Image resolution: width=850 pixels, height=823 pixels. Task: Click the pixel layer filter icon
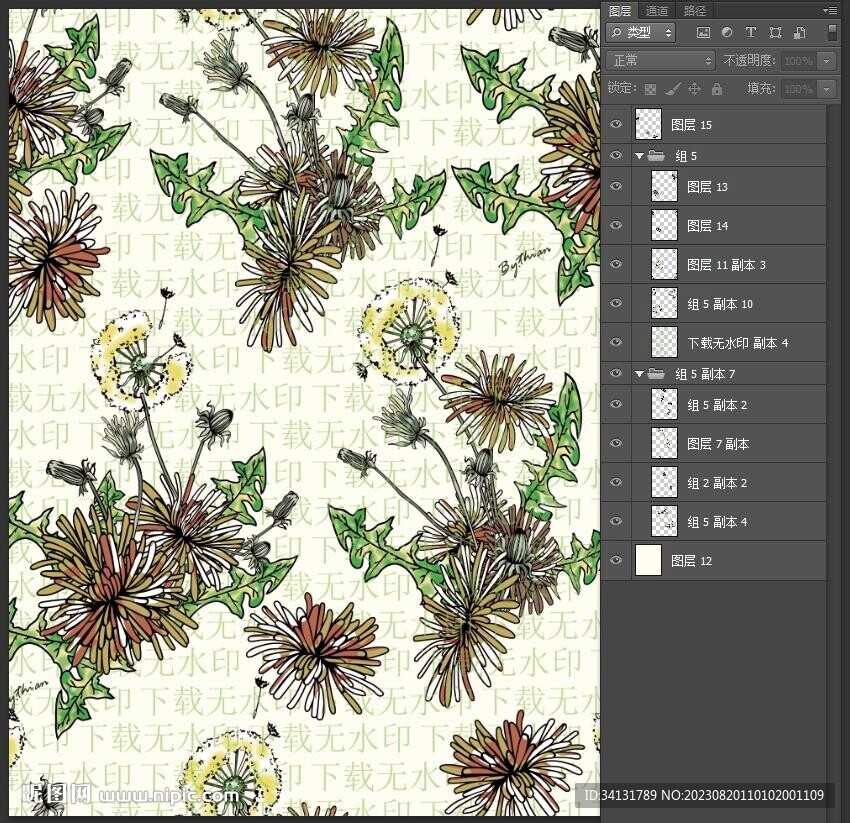click(x=702, y=33)
